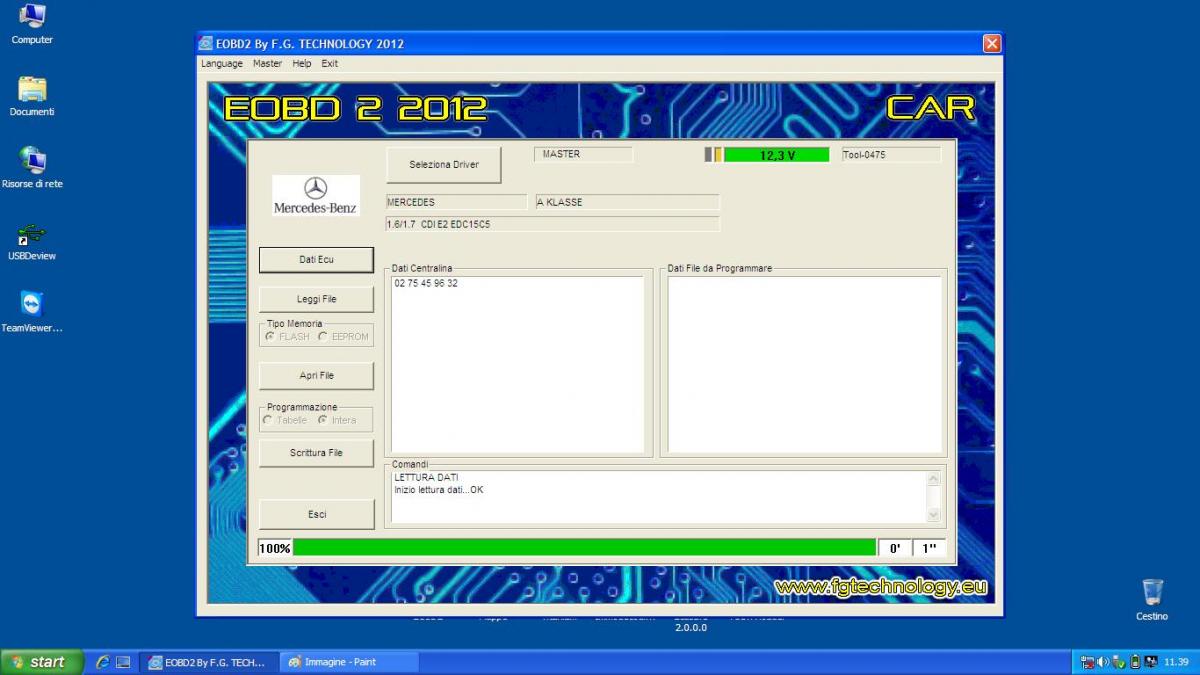
Task: Click the Inizio lettura dati...OK log line
Action: click(x=439, y=490)
